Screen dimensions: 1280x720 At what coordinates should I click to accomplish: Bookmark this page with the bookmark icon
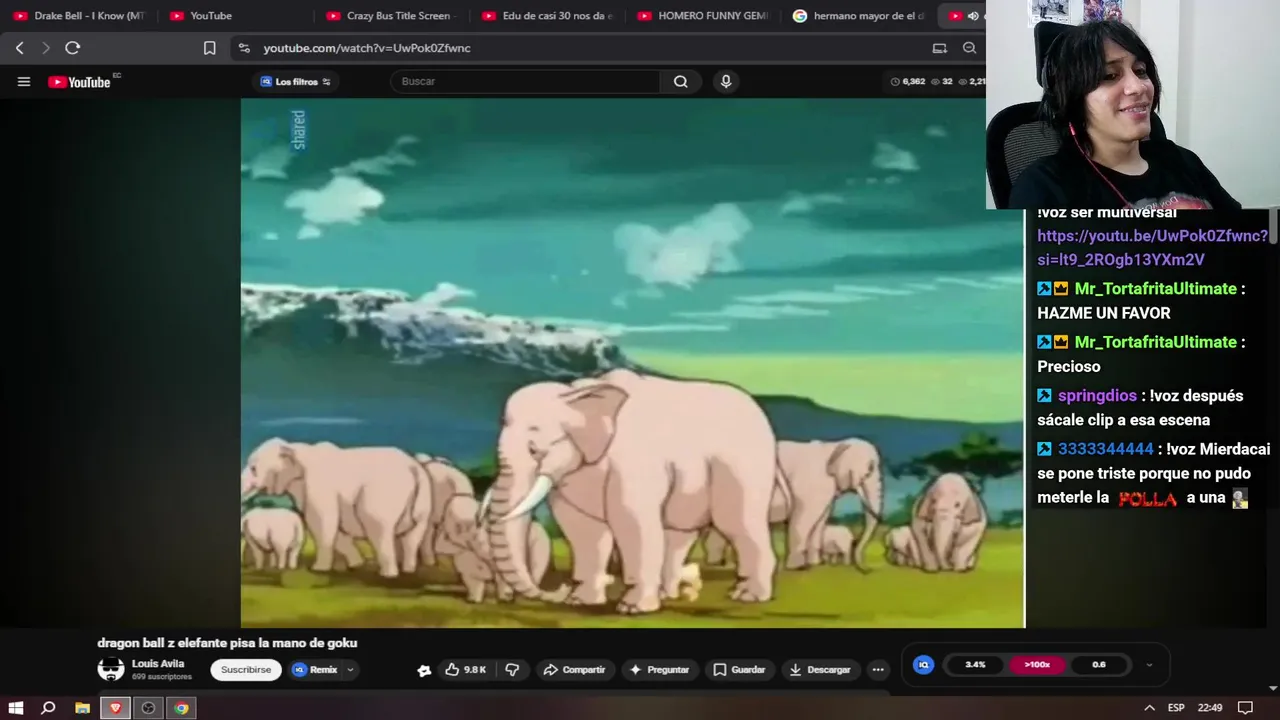point(209,48)
